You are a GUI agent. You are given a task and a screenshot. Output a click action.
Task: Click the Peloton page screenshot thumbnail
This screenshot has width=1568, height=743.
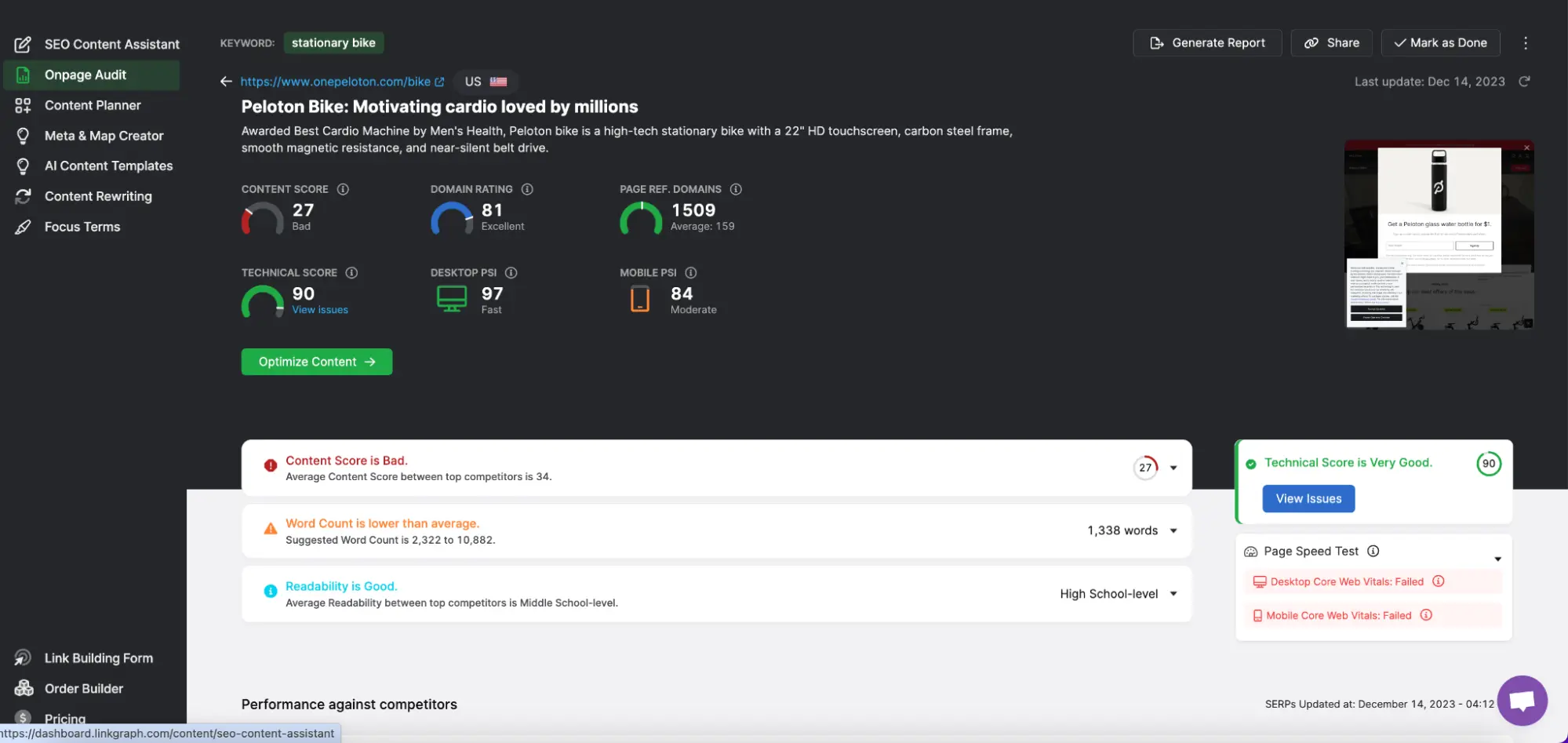[x=1439, y=235]
